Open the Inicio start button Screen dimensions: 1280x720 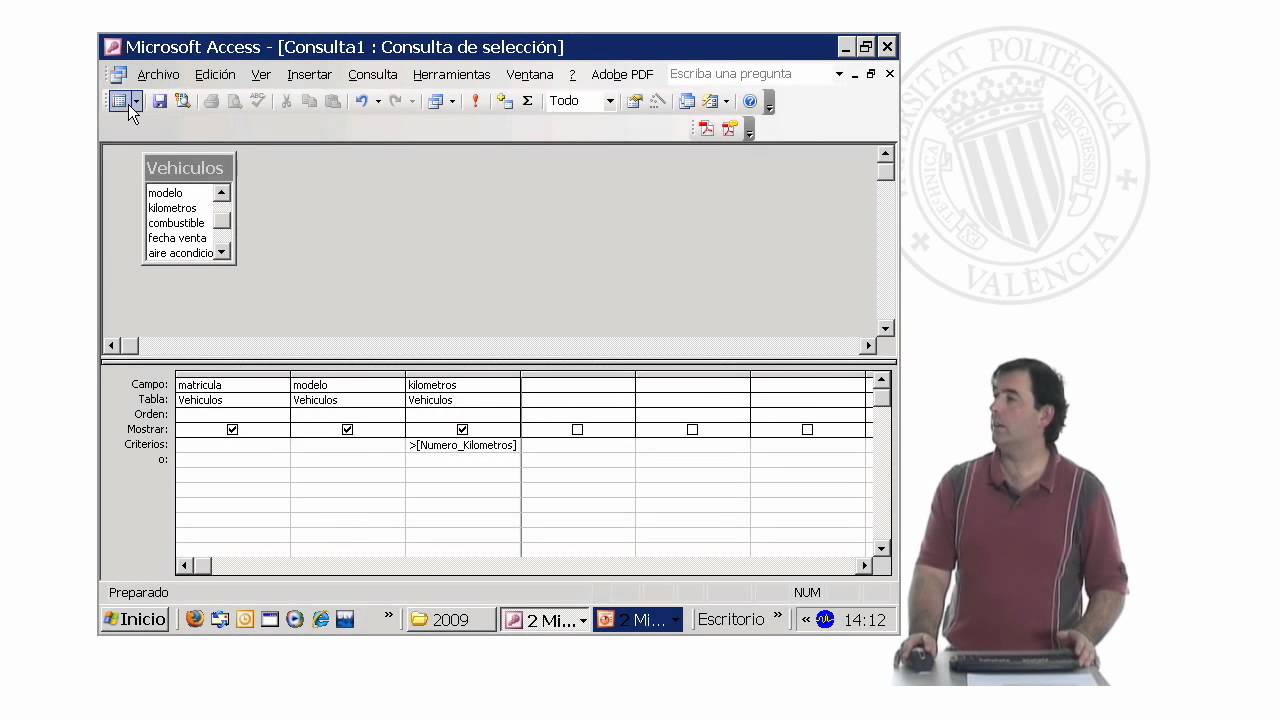pos(135,620)
